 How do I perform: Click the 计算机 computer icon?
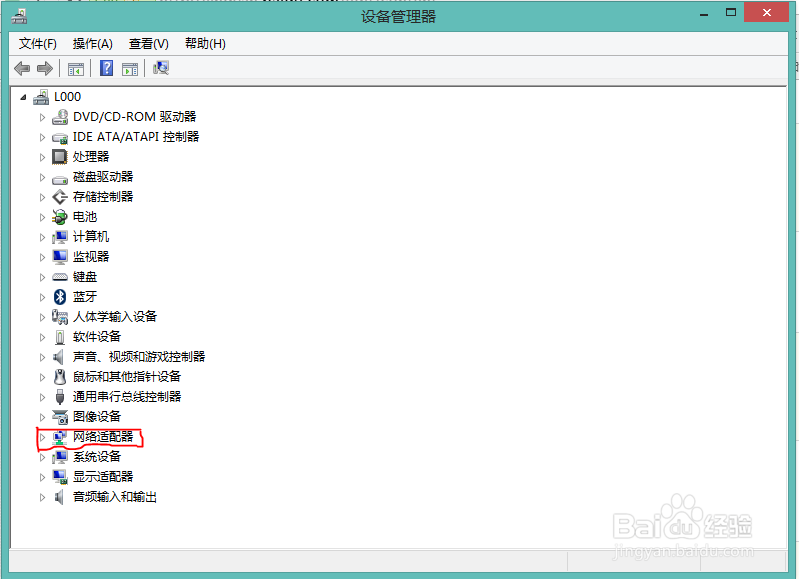click(60, 237)
